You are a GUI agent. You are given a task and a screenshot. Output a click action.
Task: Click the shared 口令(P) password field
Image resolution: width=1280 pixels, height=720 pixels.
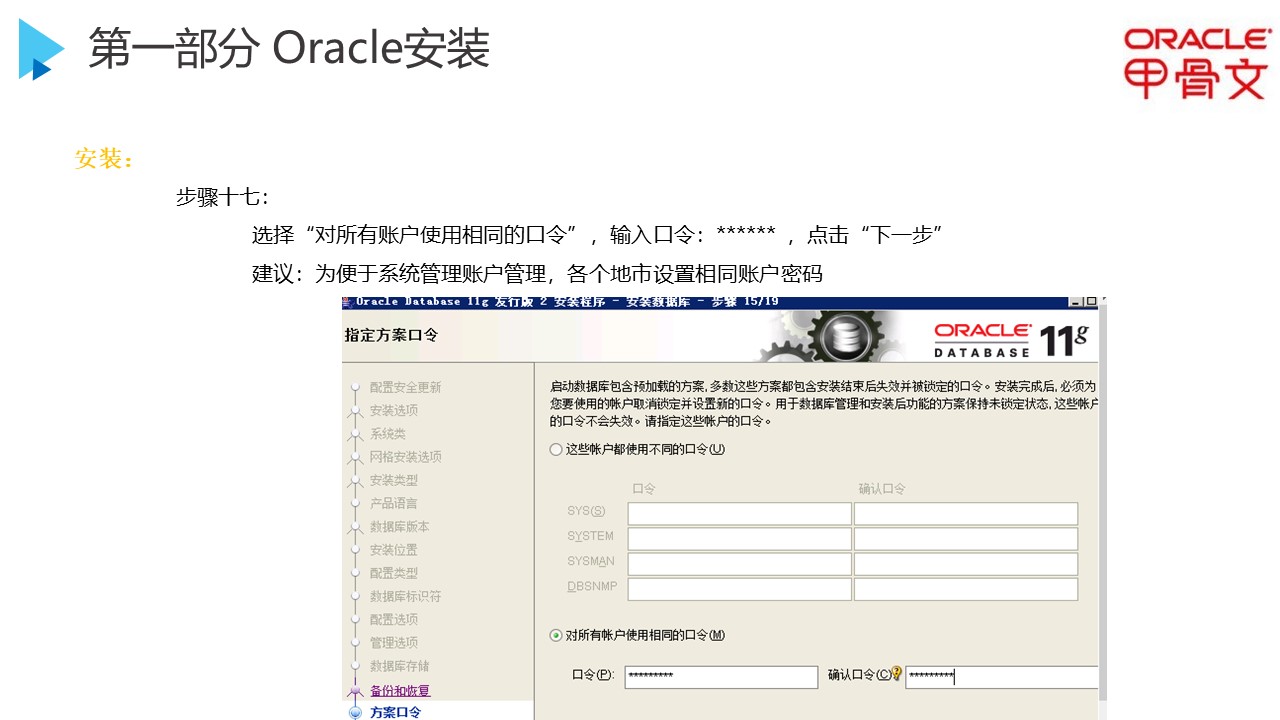[x=721, y=677]
